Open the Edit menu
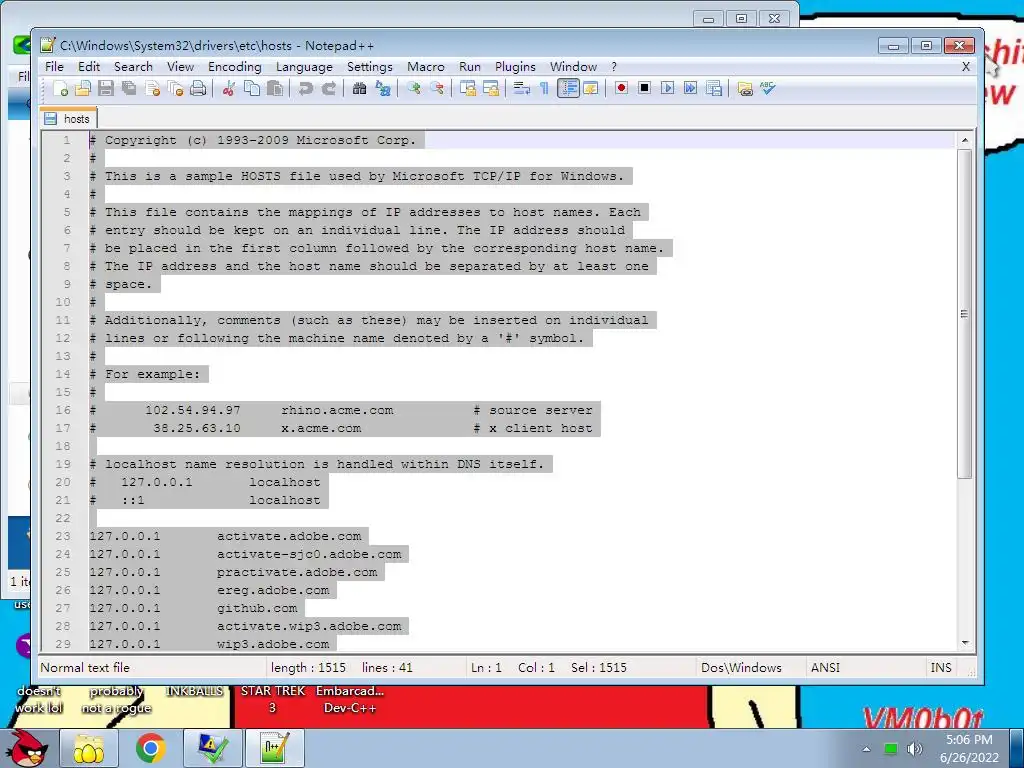The image size is (1024, 768). point(89,67)
